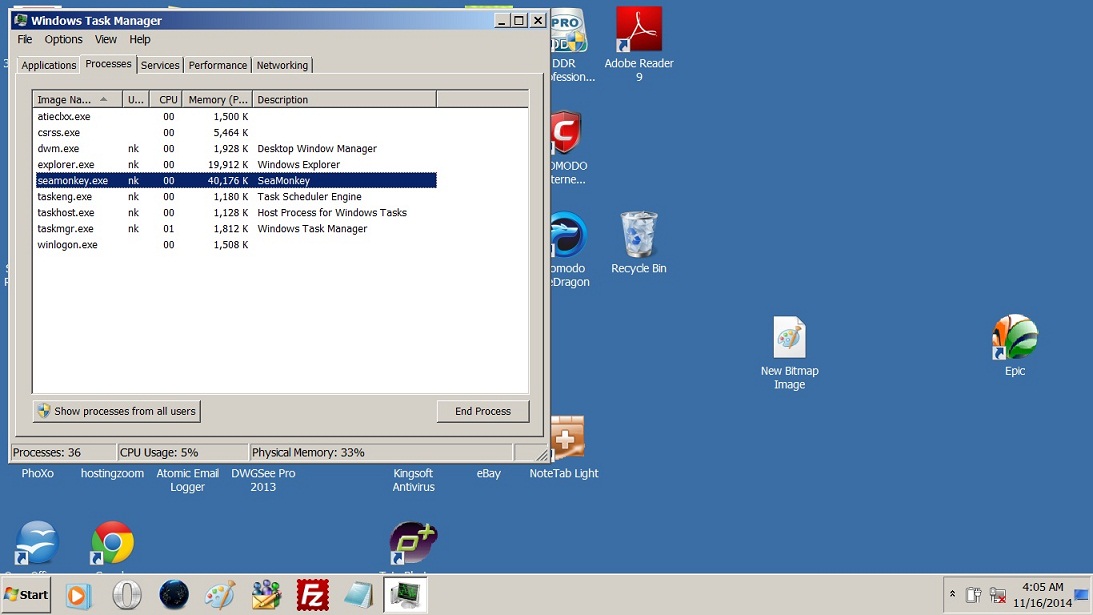Open the Options menu in Task Manager
1093x615 pixels.
[x=63, y=40]
